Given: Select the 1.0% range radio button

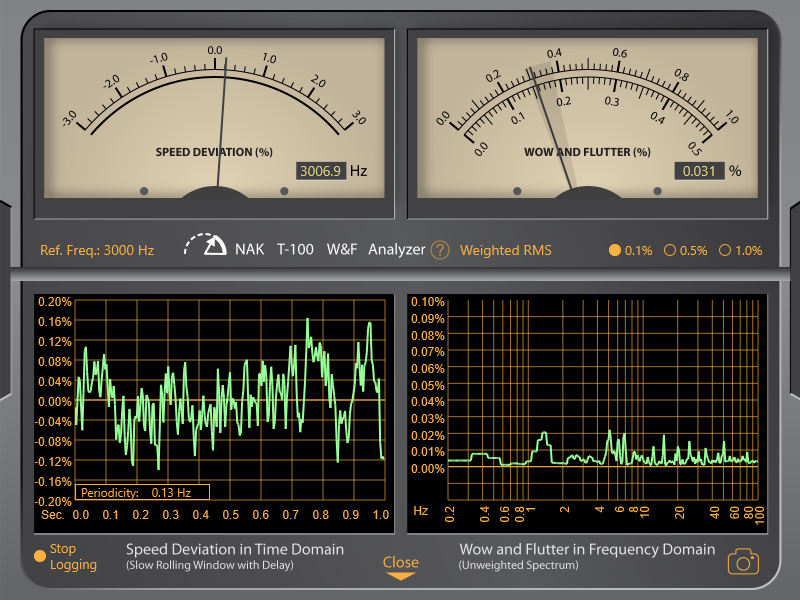Looking at the screenshot, I should 725,251.
